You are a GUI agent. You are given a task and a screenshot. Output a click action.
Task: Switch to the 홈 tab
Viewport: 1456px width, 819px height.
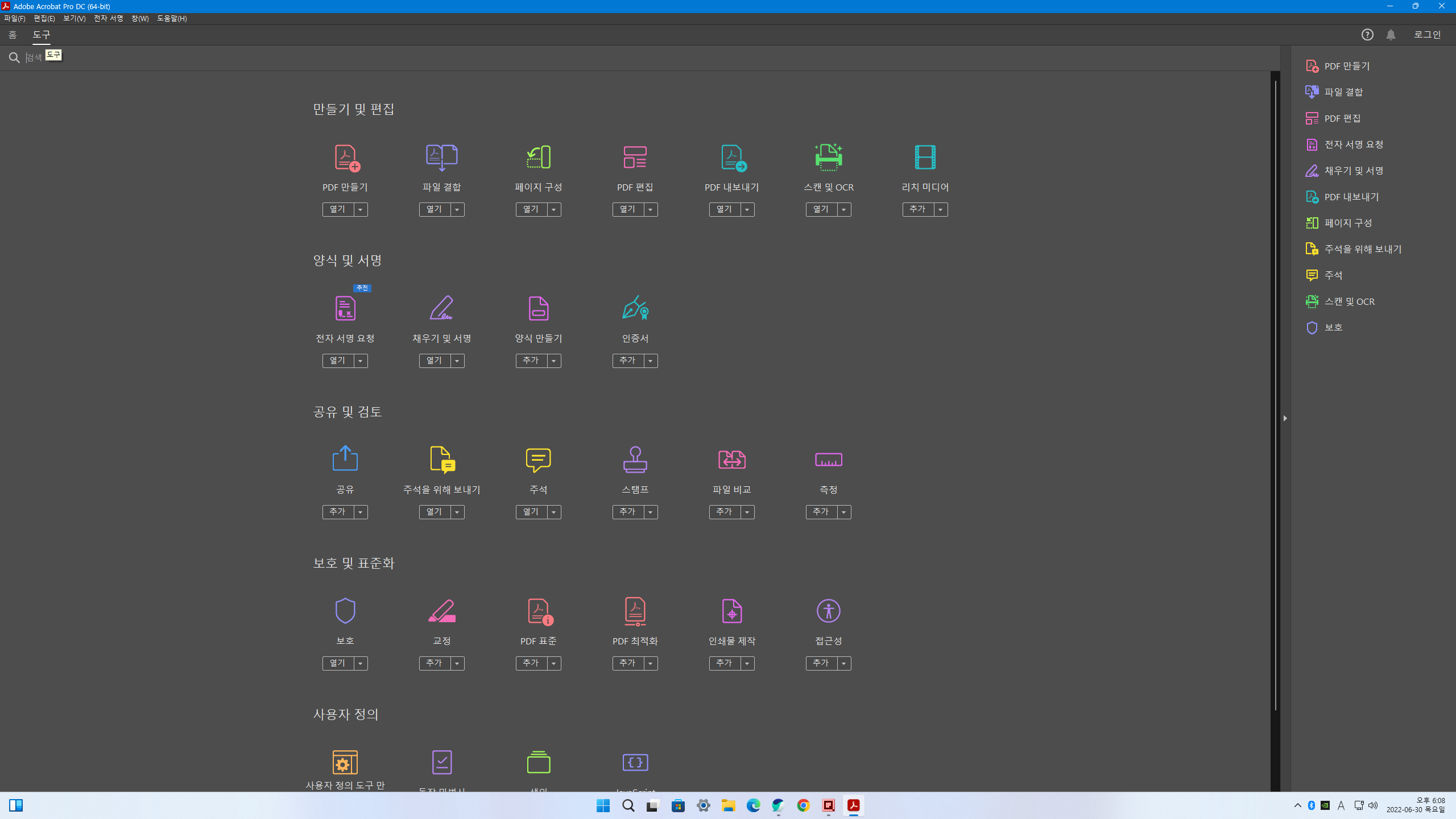point(13,35)
